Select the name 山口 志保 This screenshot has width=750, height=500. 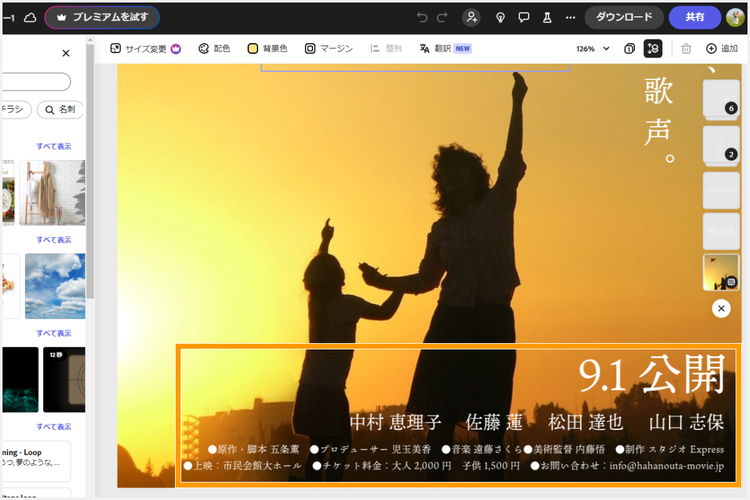tap(686, 422)
